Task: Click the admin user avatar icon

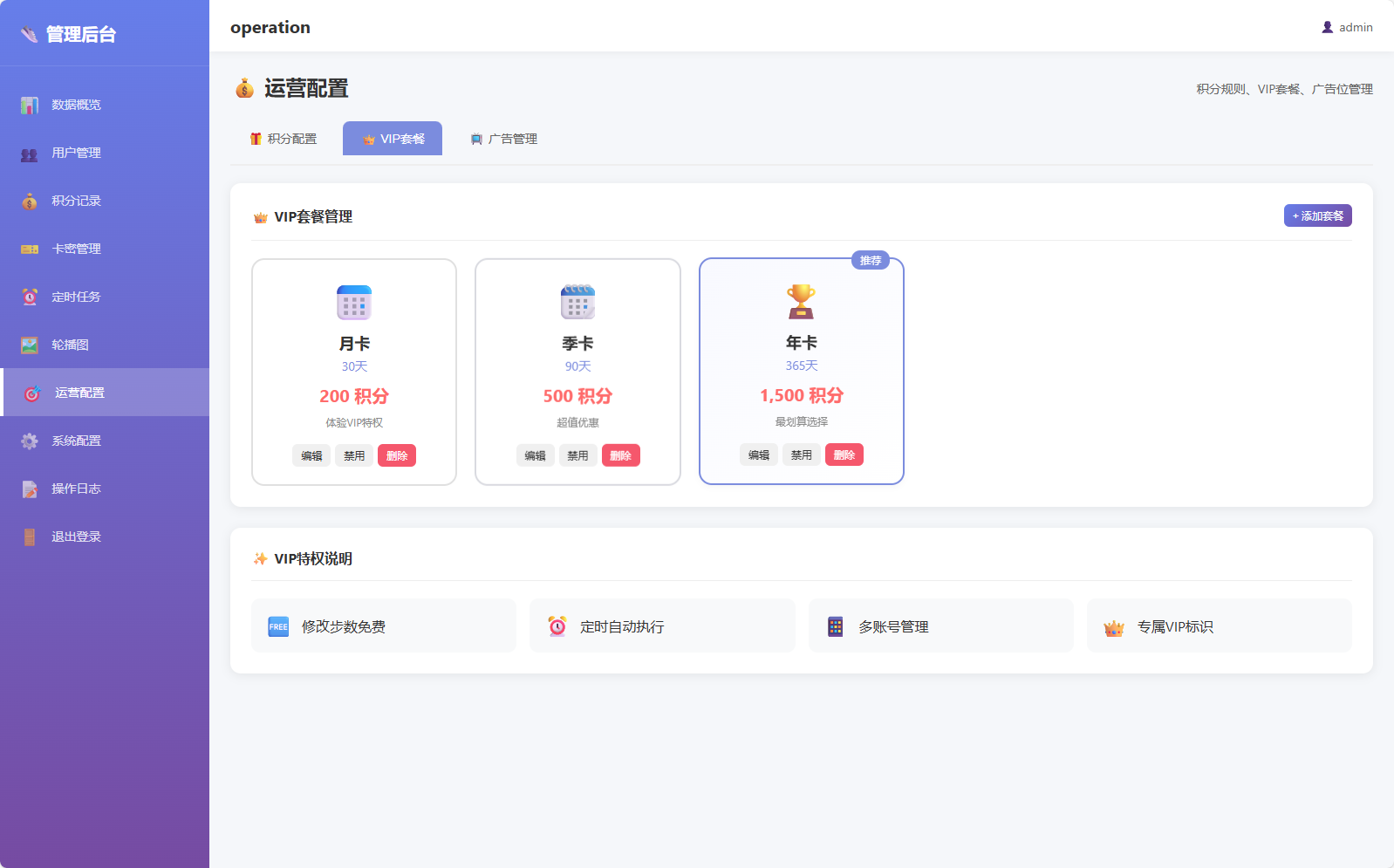Action: click(1328, 27)
